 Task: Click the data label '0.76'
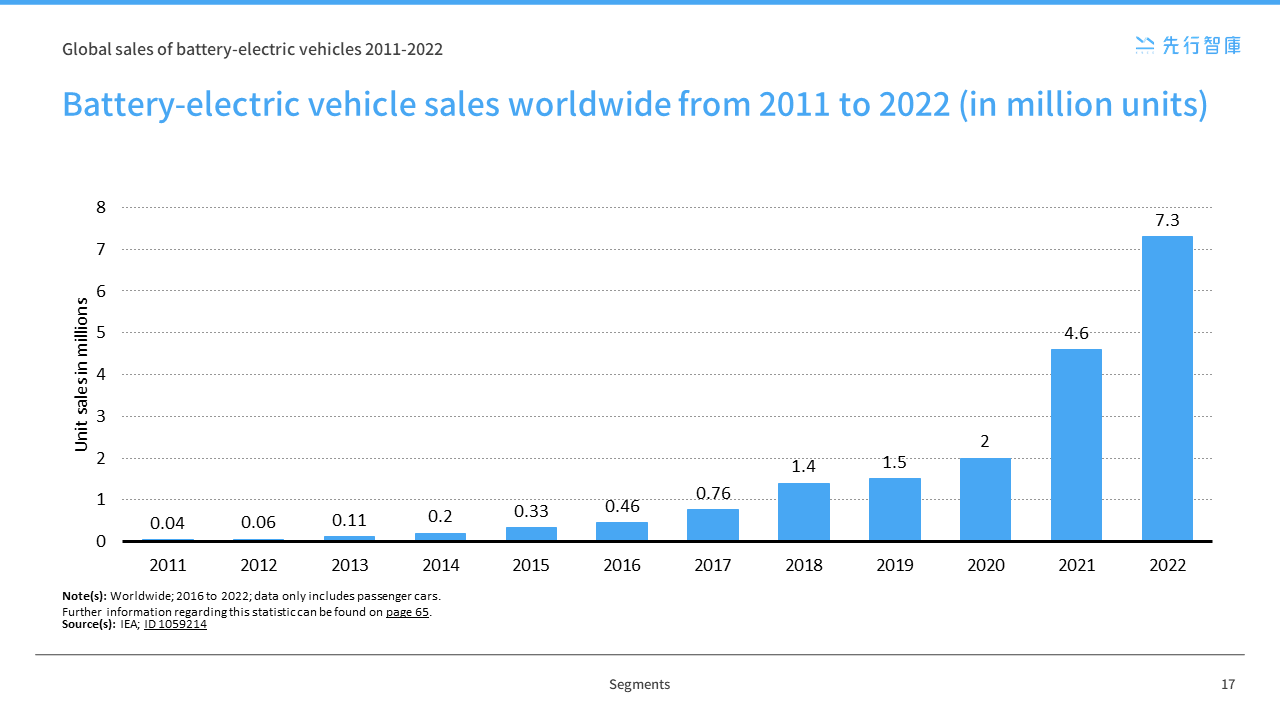point(713,493)
